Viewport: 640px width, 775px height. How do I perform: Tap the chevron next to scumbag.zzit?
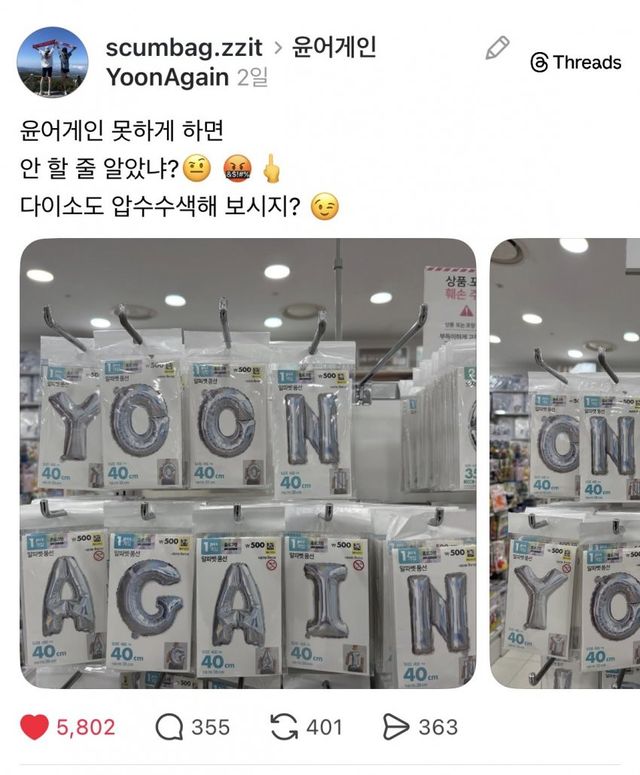[x=278, y=48]
